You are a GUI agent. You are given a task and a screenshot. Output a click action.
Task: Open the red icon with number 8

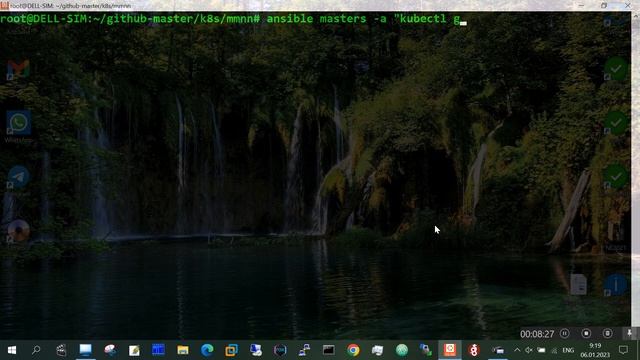[x=474, y=350]
